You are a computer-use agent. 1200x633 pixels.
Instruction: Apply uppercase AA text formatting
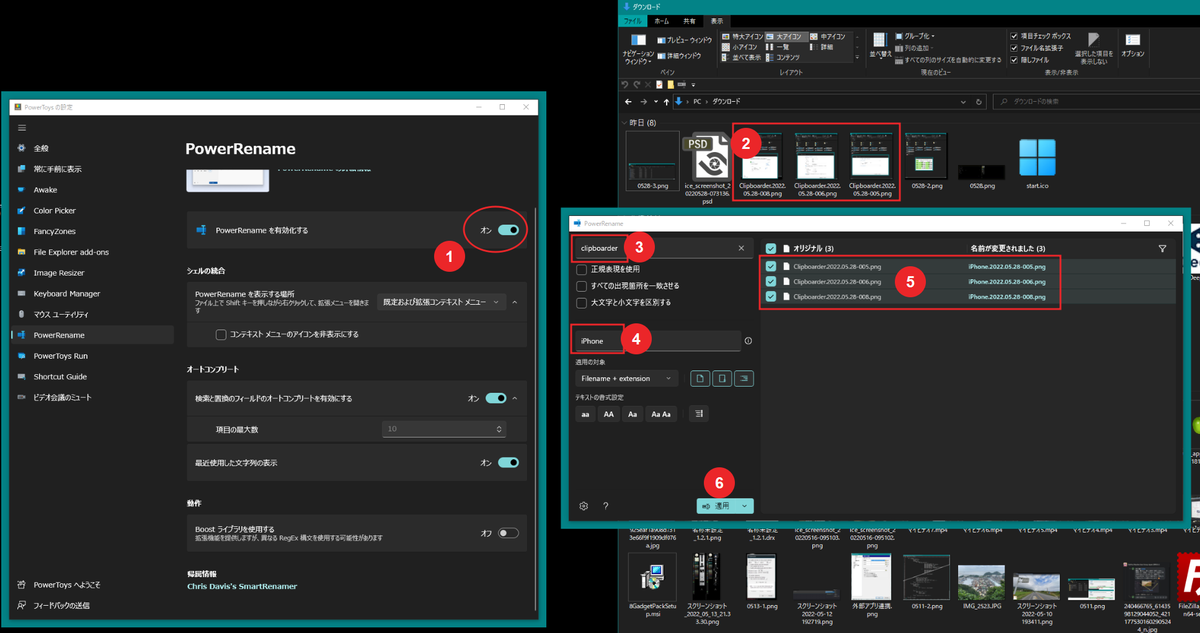[609, 413]
